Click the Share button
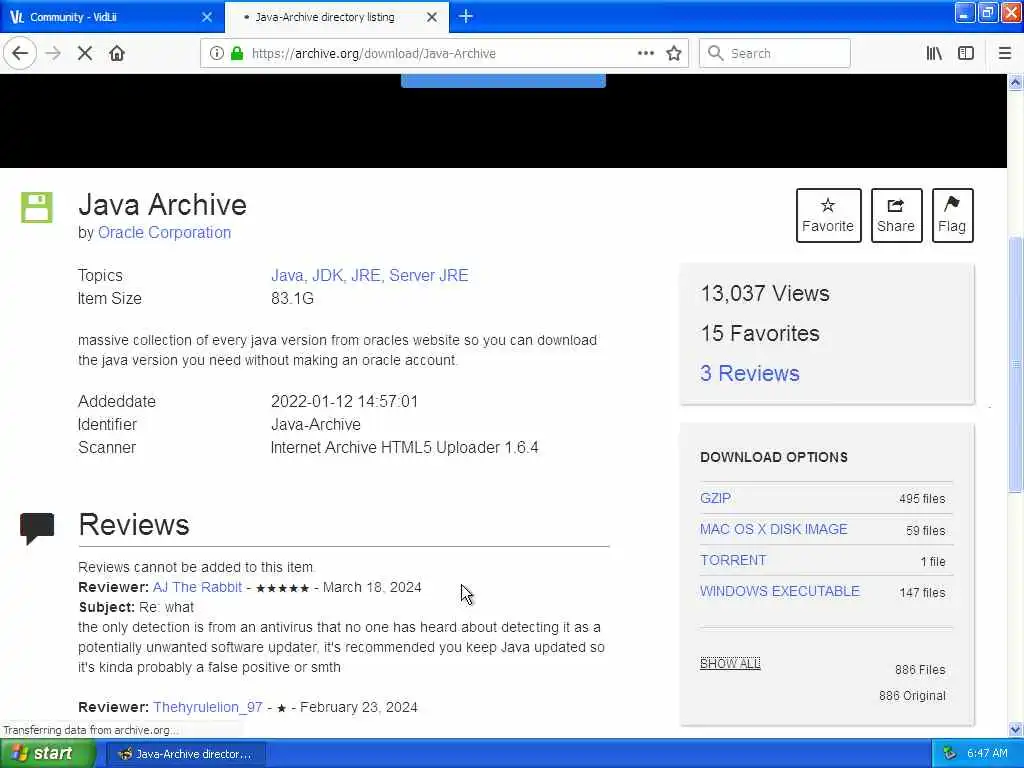This screenshot has width=1024, height=768. [896, 216]
